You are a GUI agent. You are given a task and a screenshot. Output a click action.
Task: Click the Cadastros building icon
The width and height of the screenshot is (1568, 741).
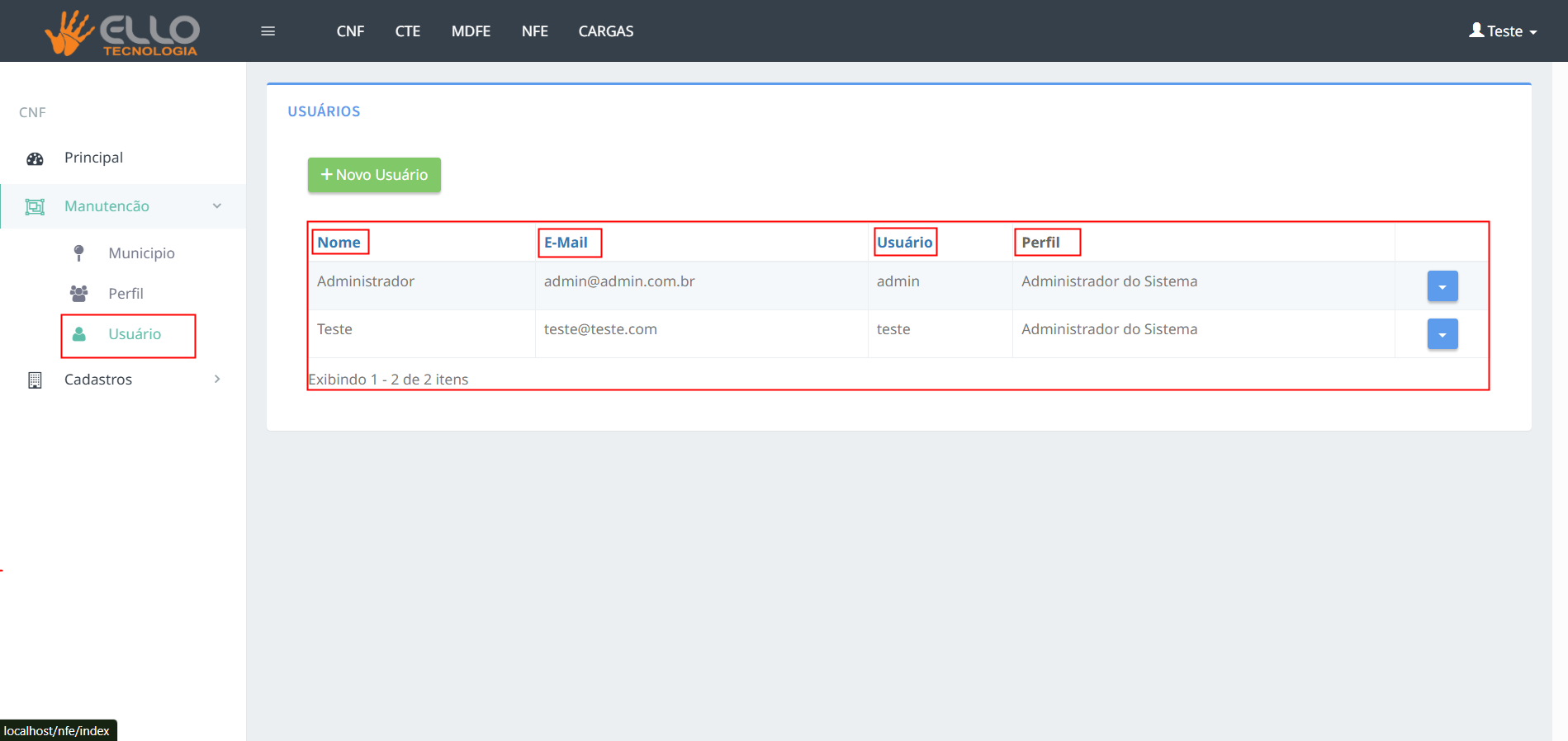(35, 380)
